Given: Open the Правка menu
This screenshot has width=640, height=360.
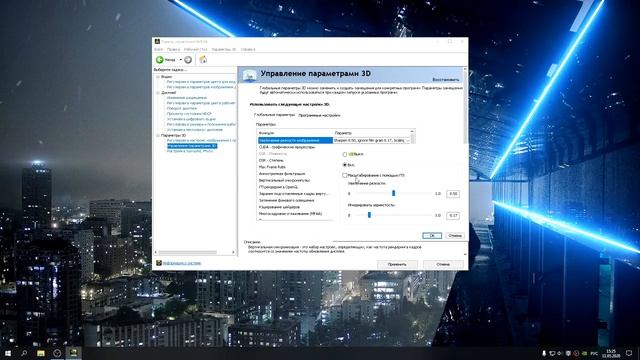Looking at the screenshot, I should [173, 49].
